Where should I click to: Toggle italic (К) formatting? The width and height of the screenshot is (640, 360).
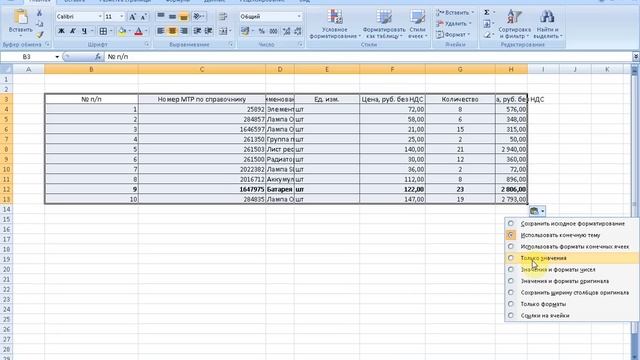pos(73,31)
